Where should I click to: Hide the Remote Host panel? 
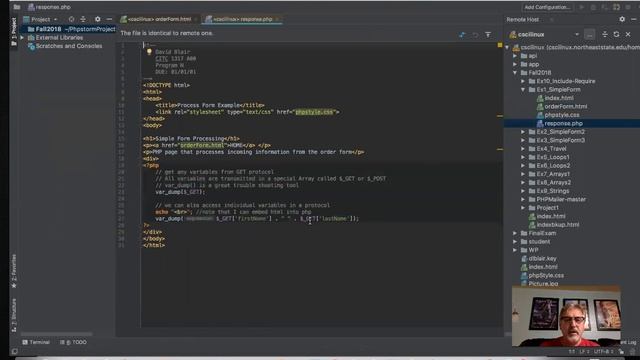point(633,19)
